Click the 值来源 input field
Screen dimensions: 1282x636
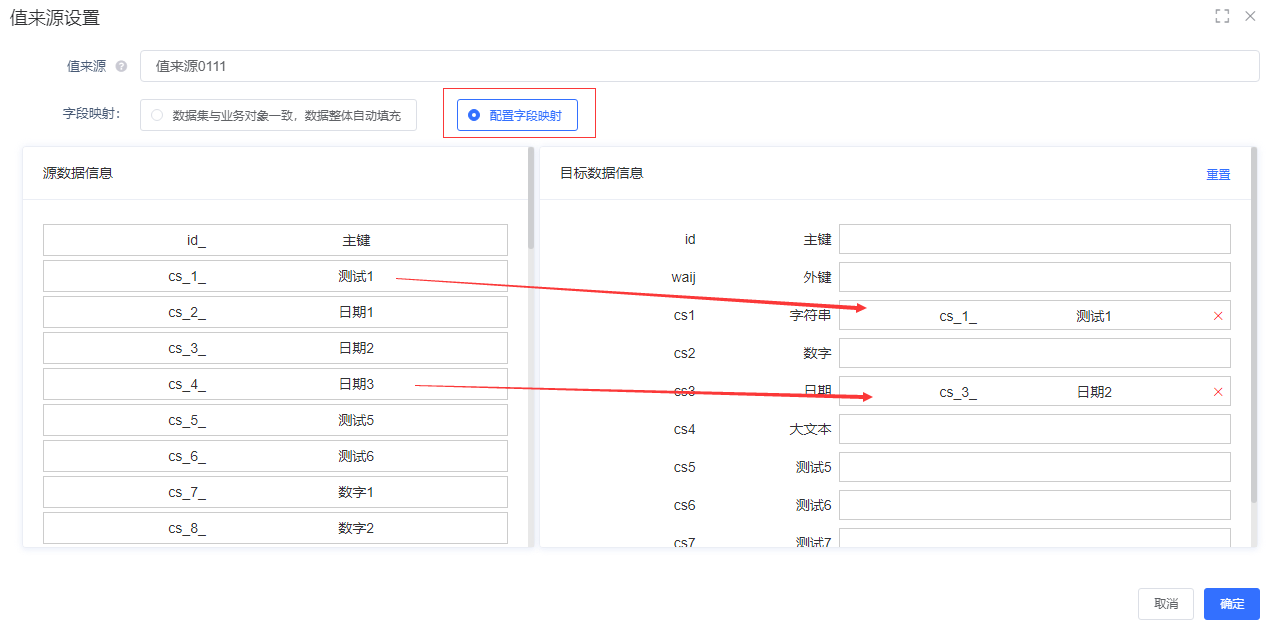(698, 66)
